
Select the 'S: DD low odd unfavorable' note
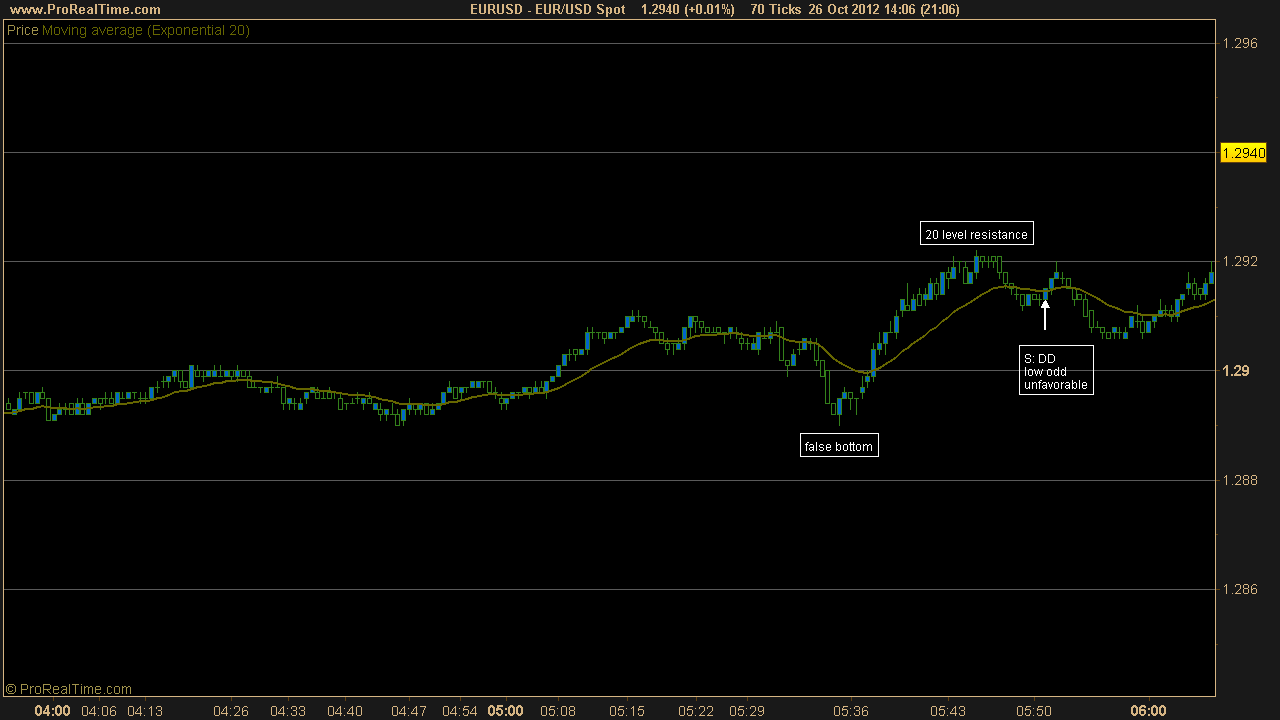click(x=1056, y=371)
